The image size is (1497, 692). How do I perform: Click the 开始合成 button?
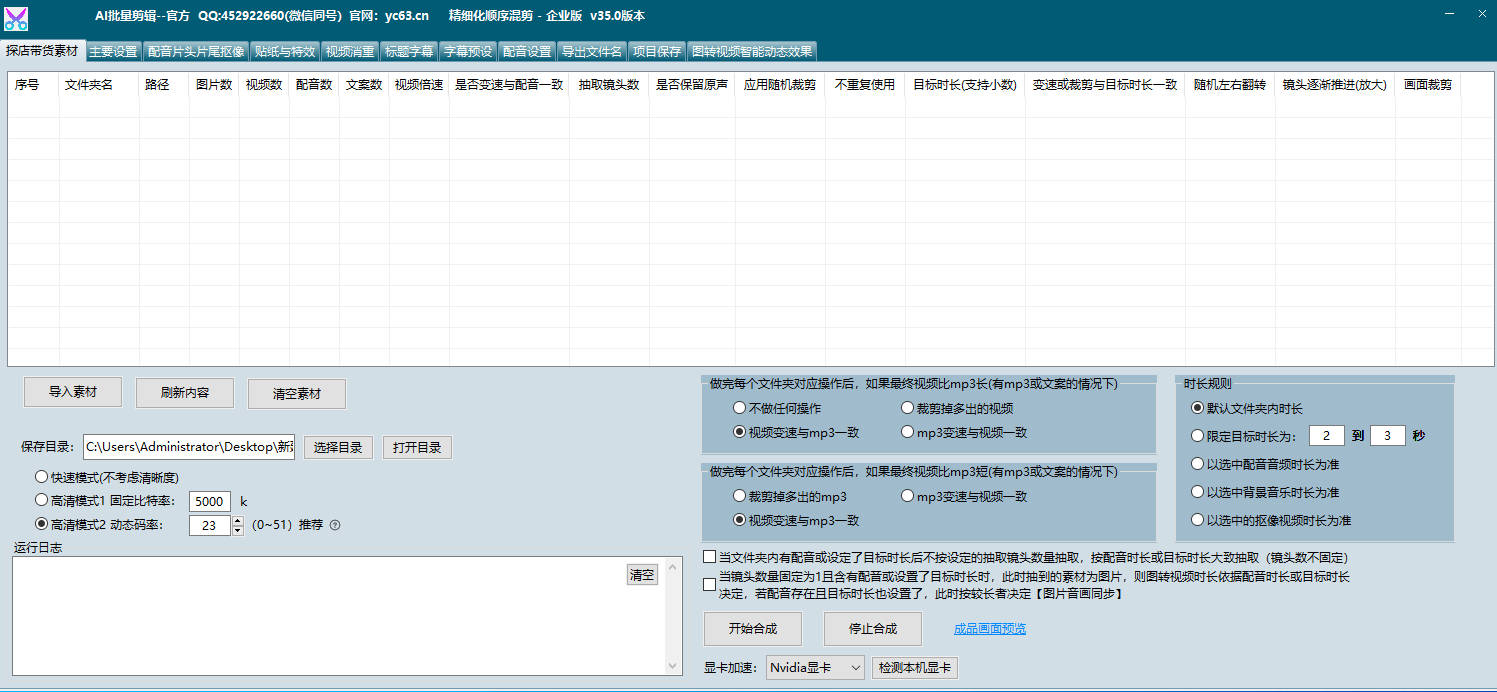coord(753,629)
